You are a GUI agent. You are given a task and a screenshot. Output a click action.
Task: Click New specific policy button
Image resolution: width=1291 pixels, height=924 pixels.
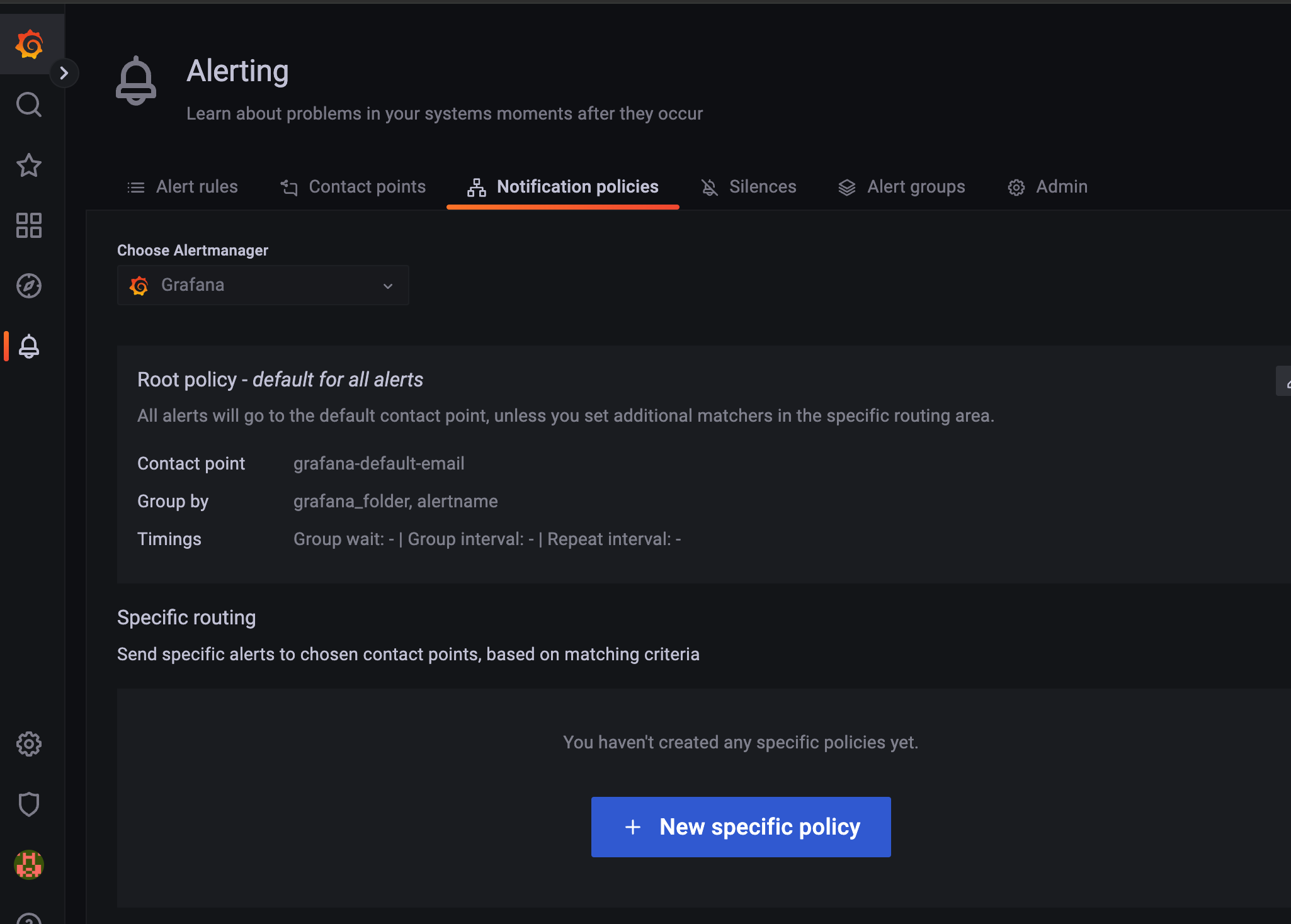tap(741, 826)
